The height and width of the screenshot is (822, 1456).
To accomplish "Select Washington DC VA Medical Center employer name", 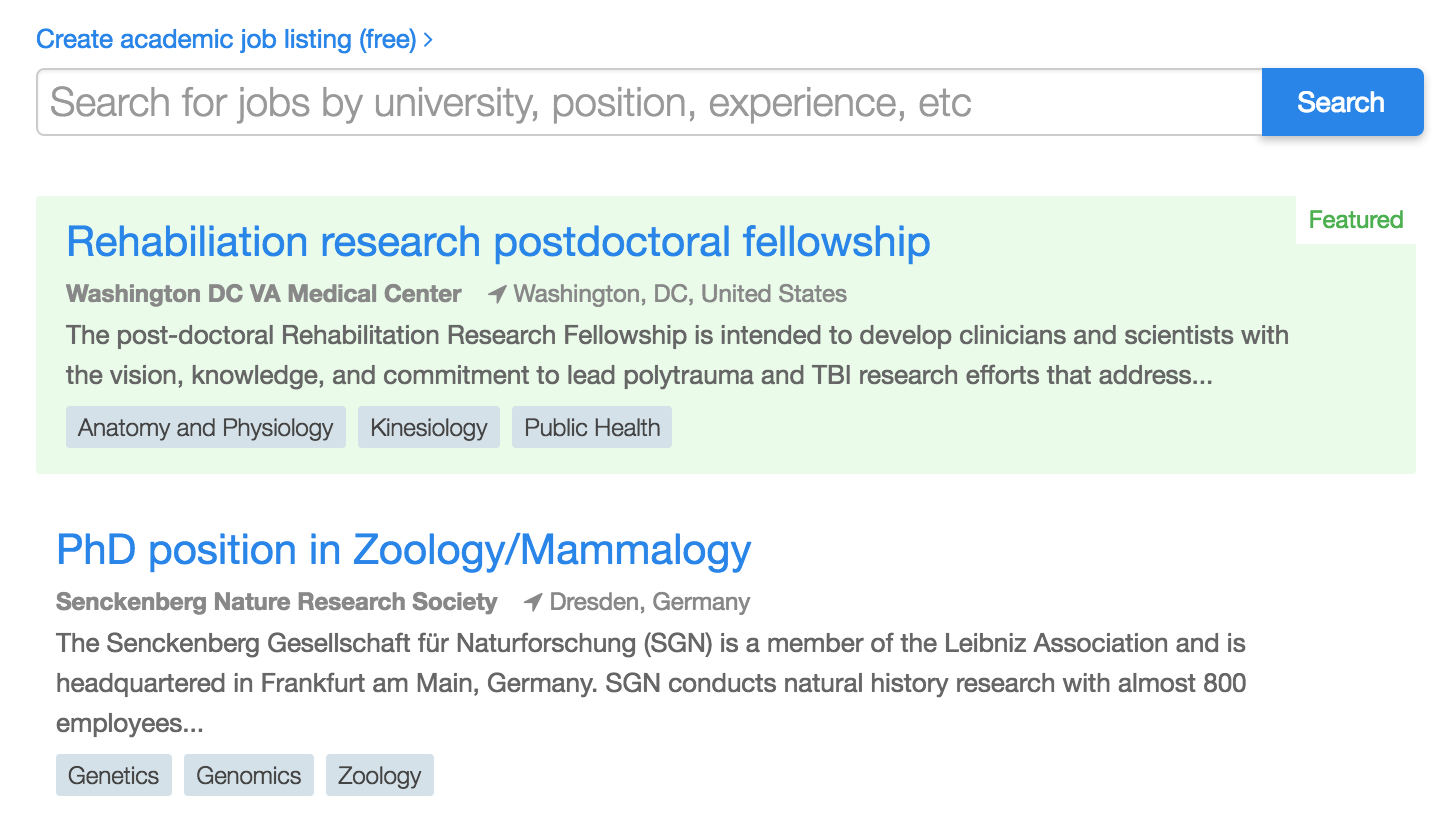I will tap(264, 294).
